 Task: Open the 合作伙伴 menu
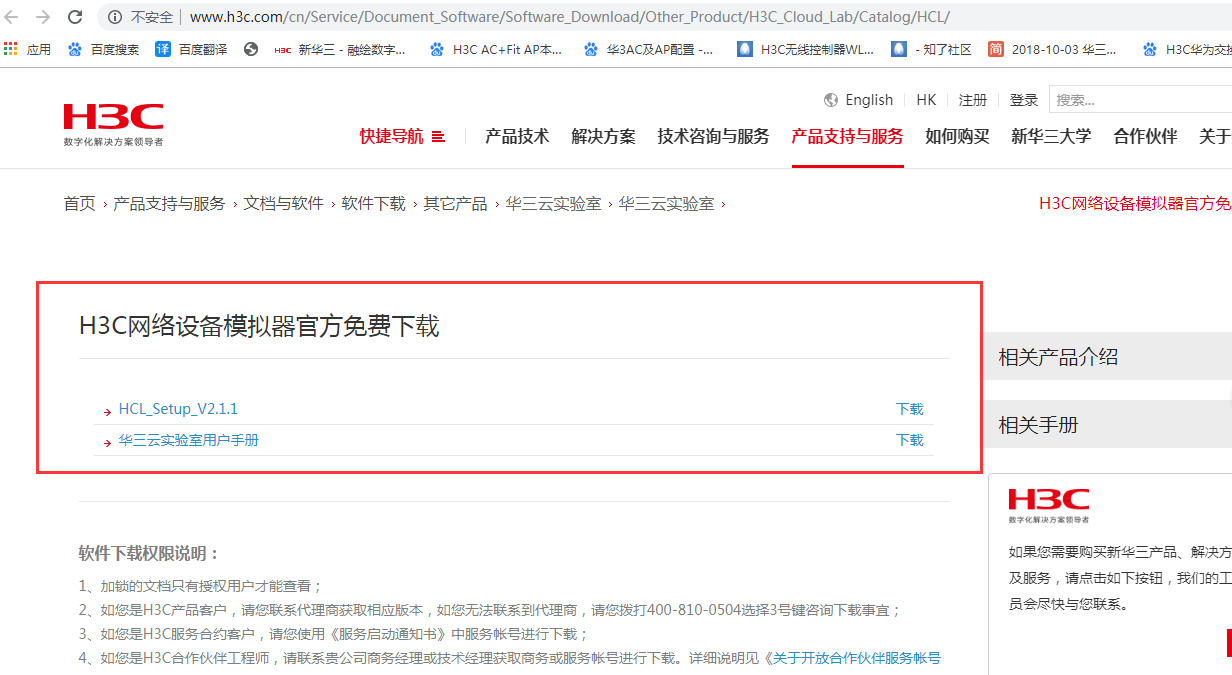pyautogui.click(x=1145, y=136)
